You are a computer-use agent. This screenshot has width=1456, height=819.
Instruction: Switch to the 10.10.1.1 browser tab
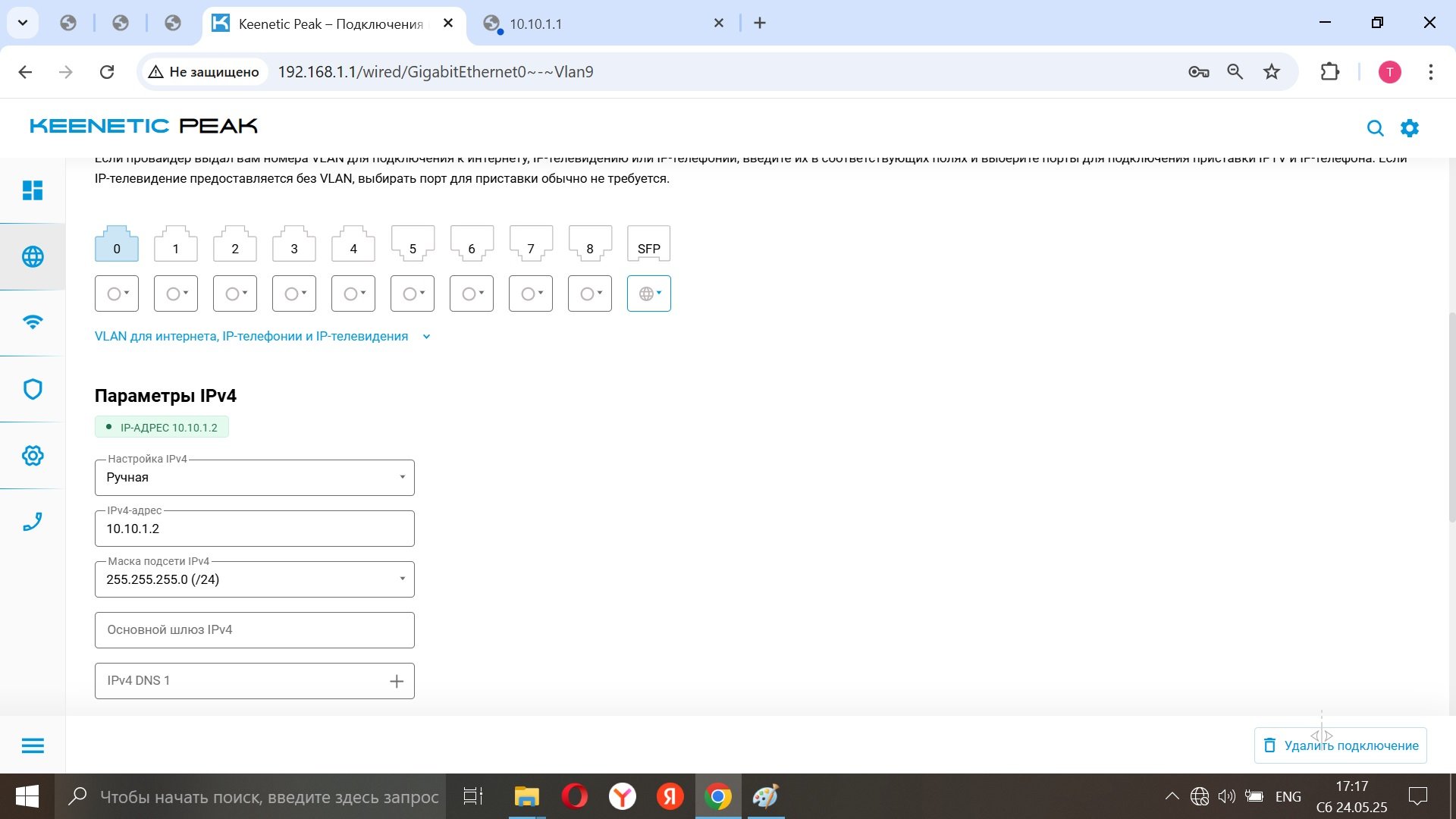[603, 24]
